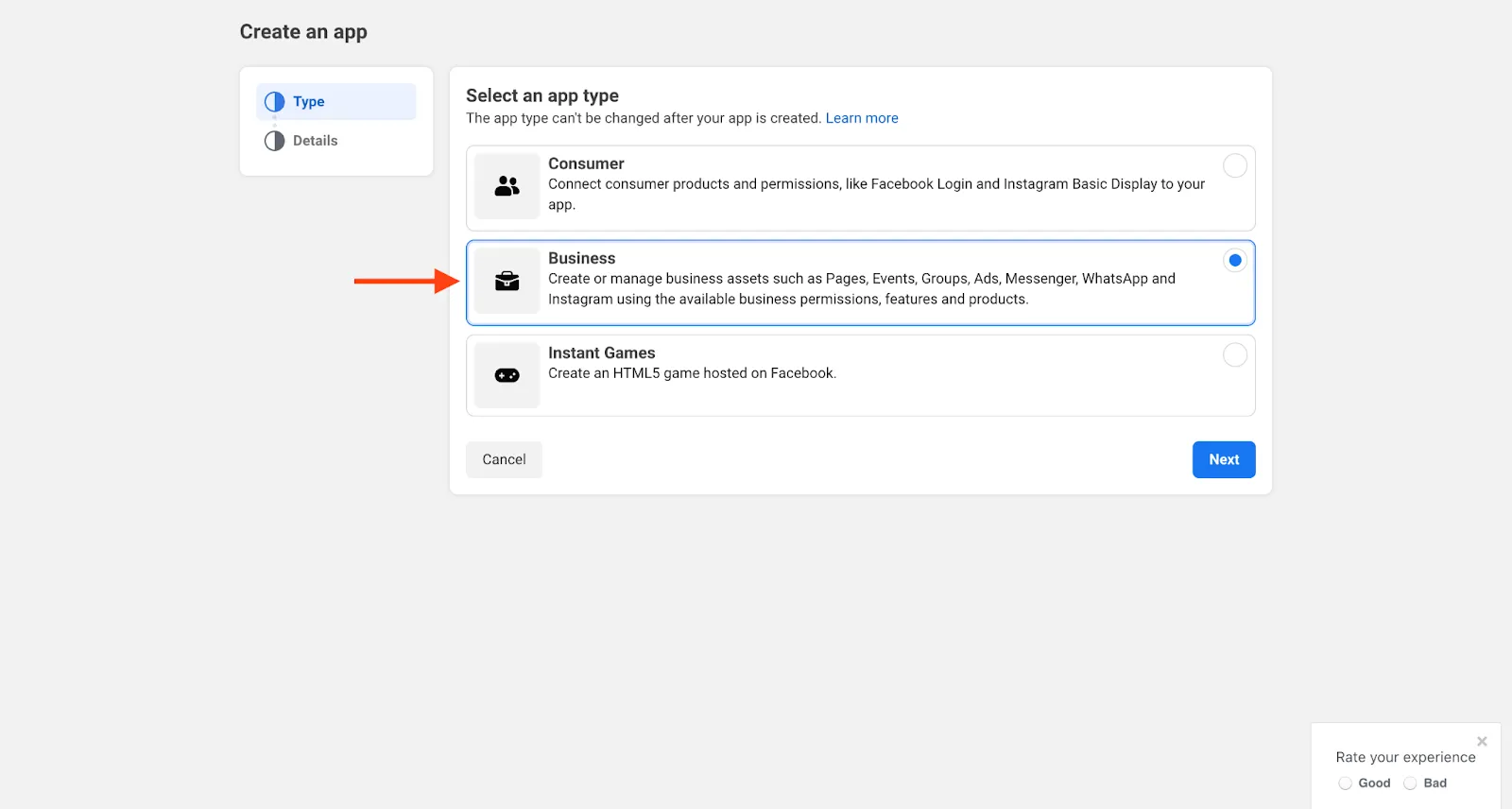This screenshot has height=809, width=1512.
Task: Click the 'Create an app' page title
Action: pos(303,32)
